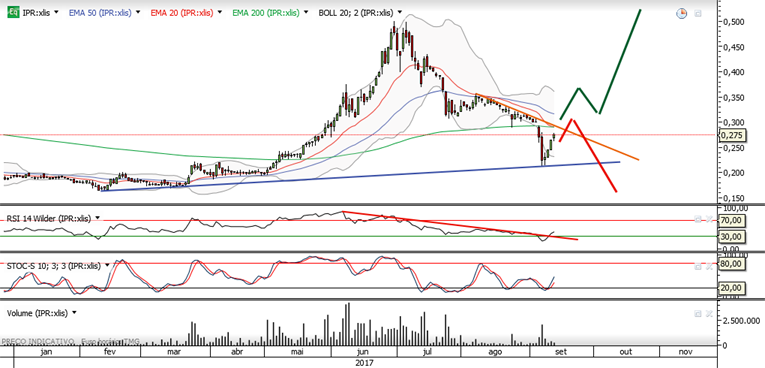Expand the EMA 200 indicator dropdown

coord(306,13)
